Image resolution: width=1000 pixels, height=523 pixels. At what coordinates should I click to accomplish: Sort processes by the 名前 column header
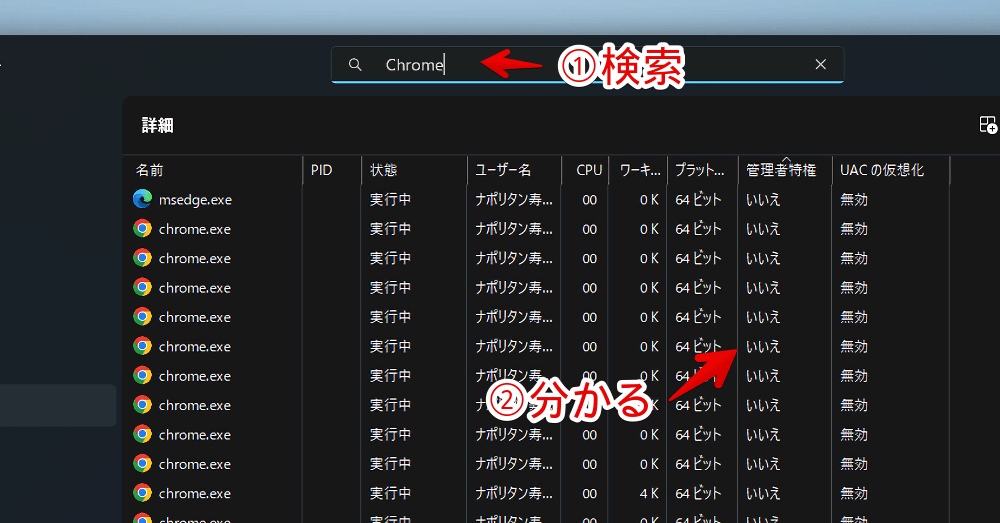150,171
